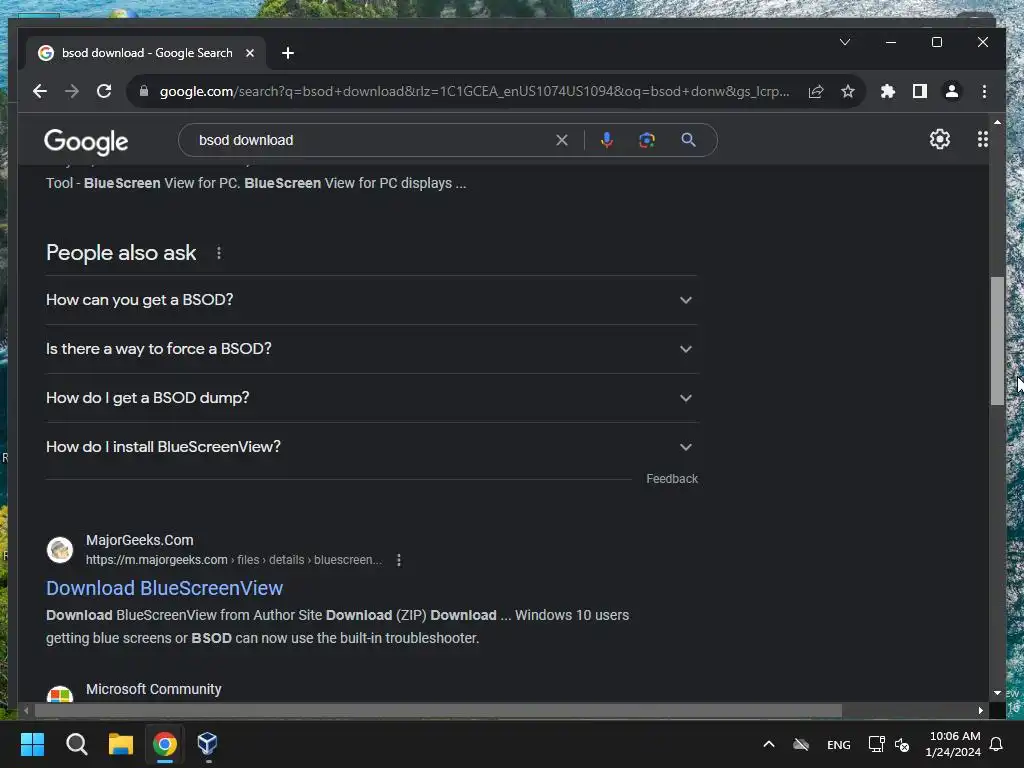View site information lock icon
The height and width of the screenshot is (768, 1024).
[x=144, y=91]
